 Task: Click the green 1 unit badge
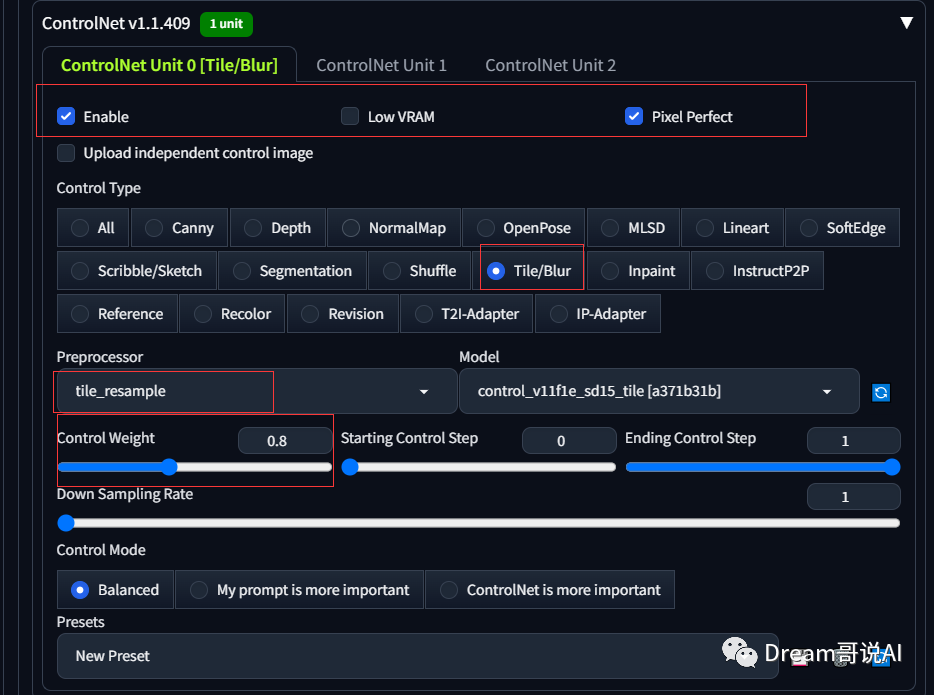[x=226, y=24]
